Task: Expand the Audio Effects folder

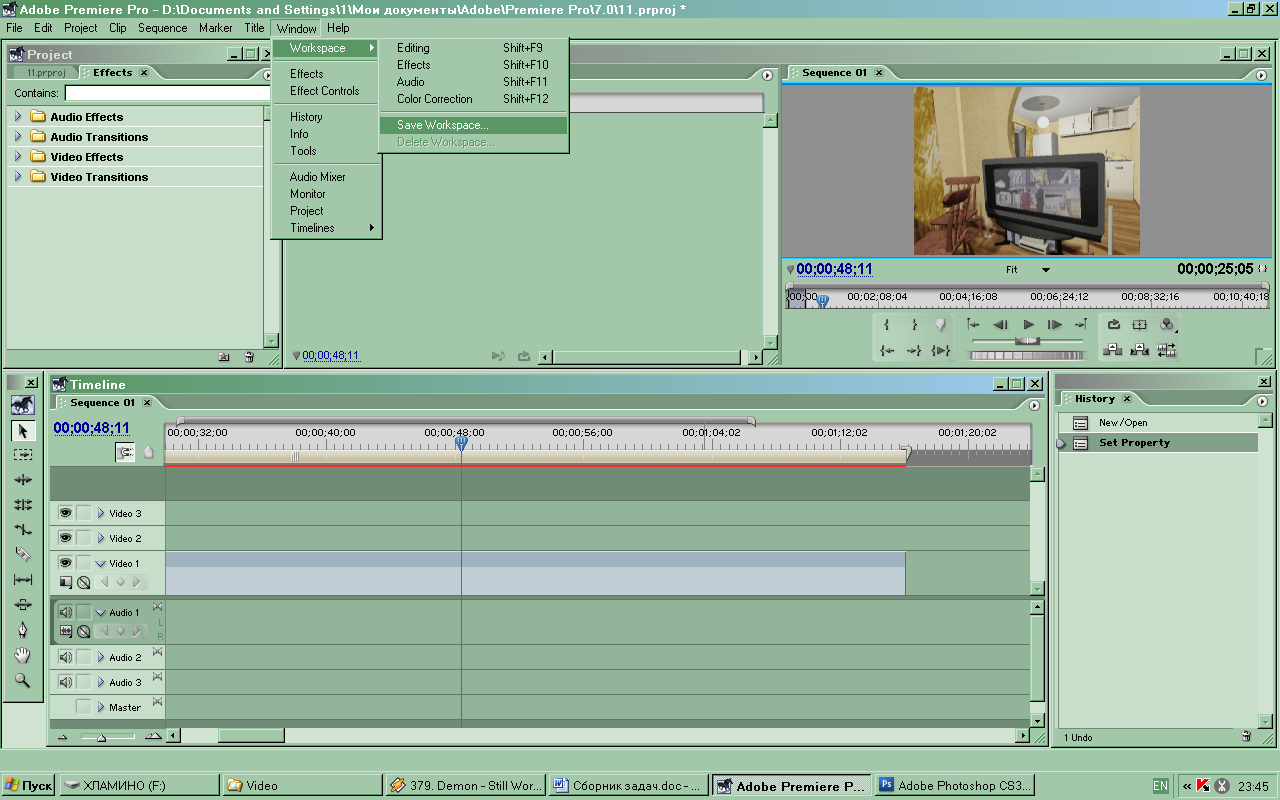Action: (17, 117)
